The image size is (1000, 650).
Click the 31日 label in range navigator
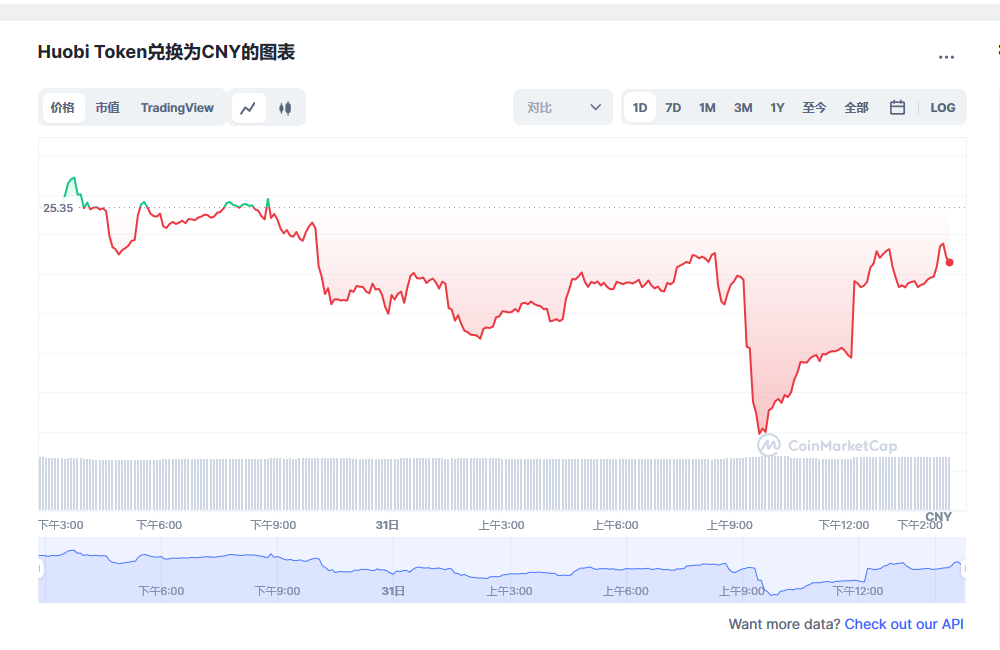(393, 591)
